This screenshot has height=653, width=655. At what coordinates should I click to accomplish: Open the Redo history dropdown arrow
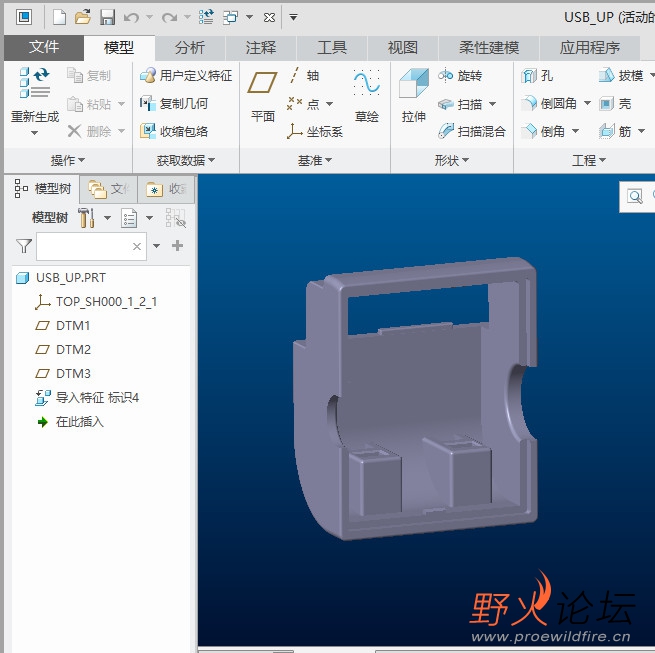[187, 17]
